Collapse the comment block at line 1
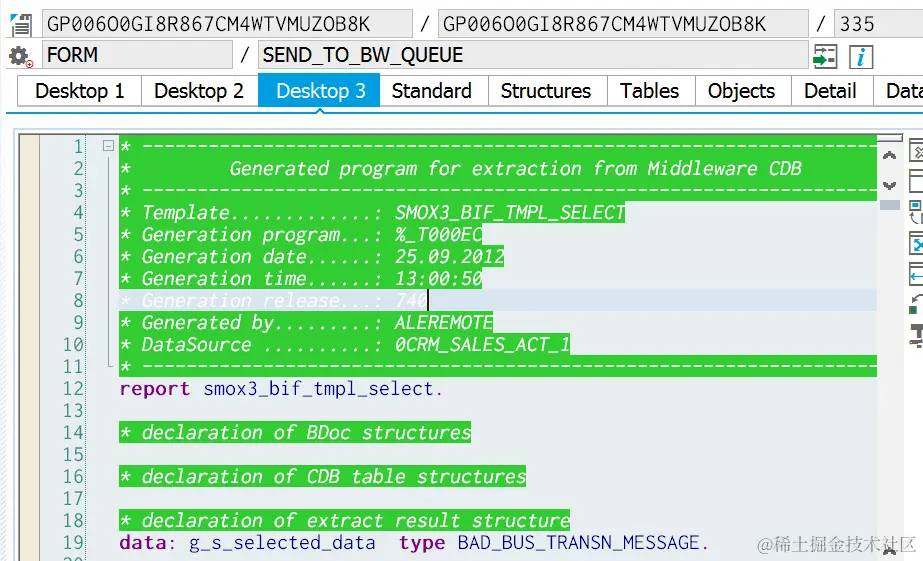Viewport: 923px width, 561px height. click(x=108, y=145)
